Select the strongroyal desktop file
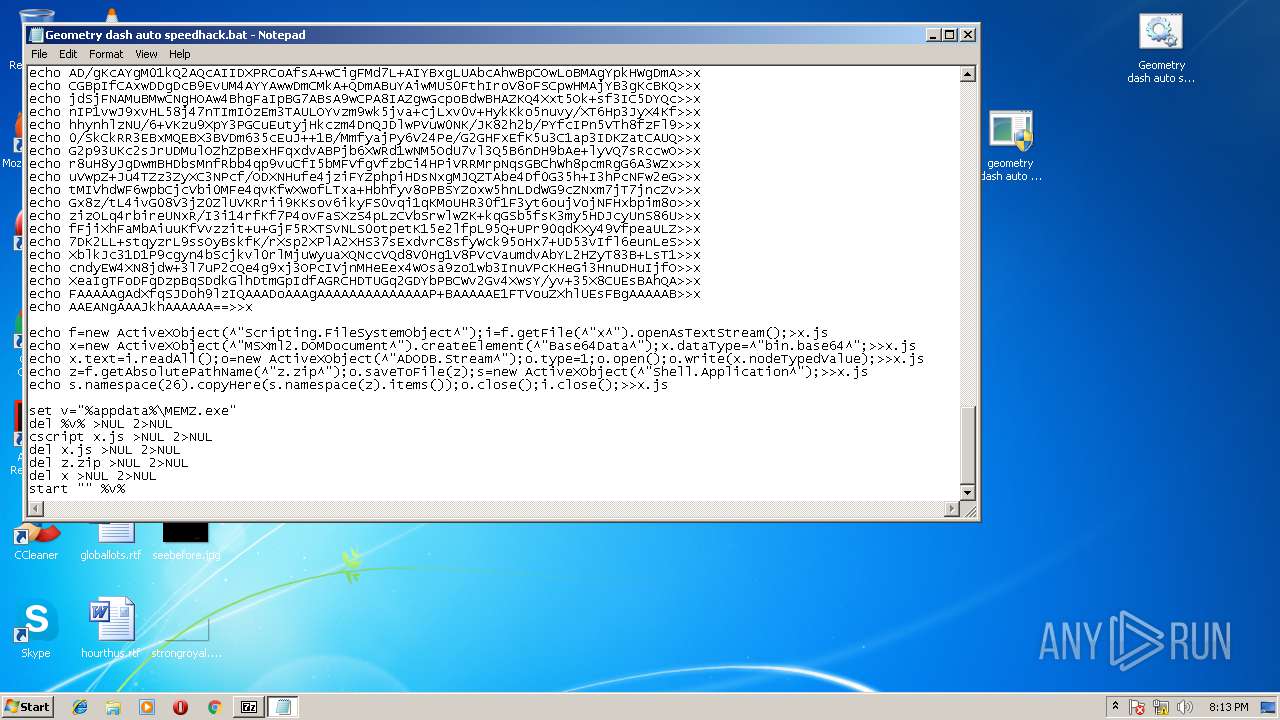Image resolution: width=1280 pixels, height=720 pixels. [186, 637]
